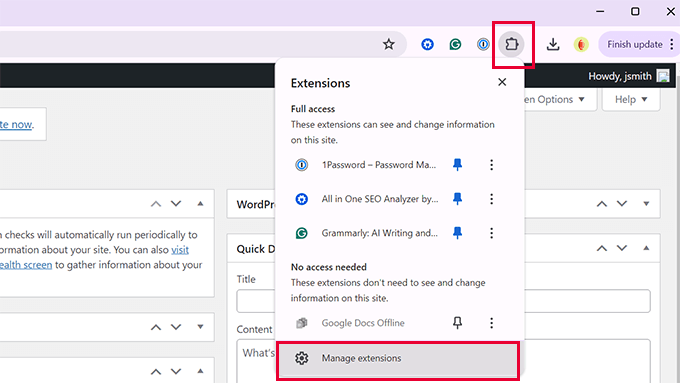
Task: Click the Extensions puzzle icon
Action: tap(512, 44)
